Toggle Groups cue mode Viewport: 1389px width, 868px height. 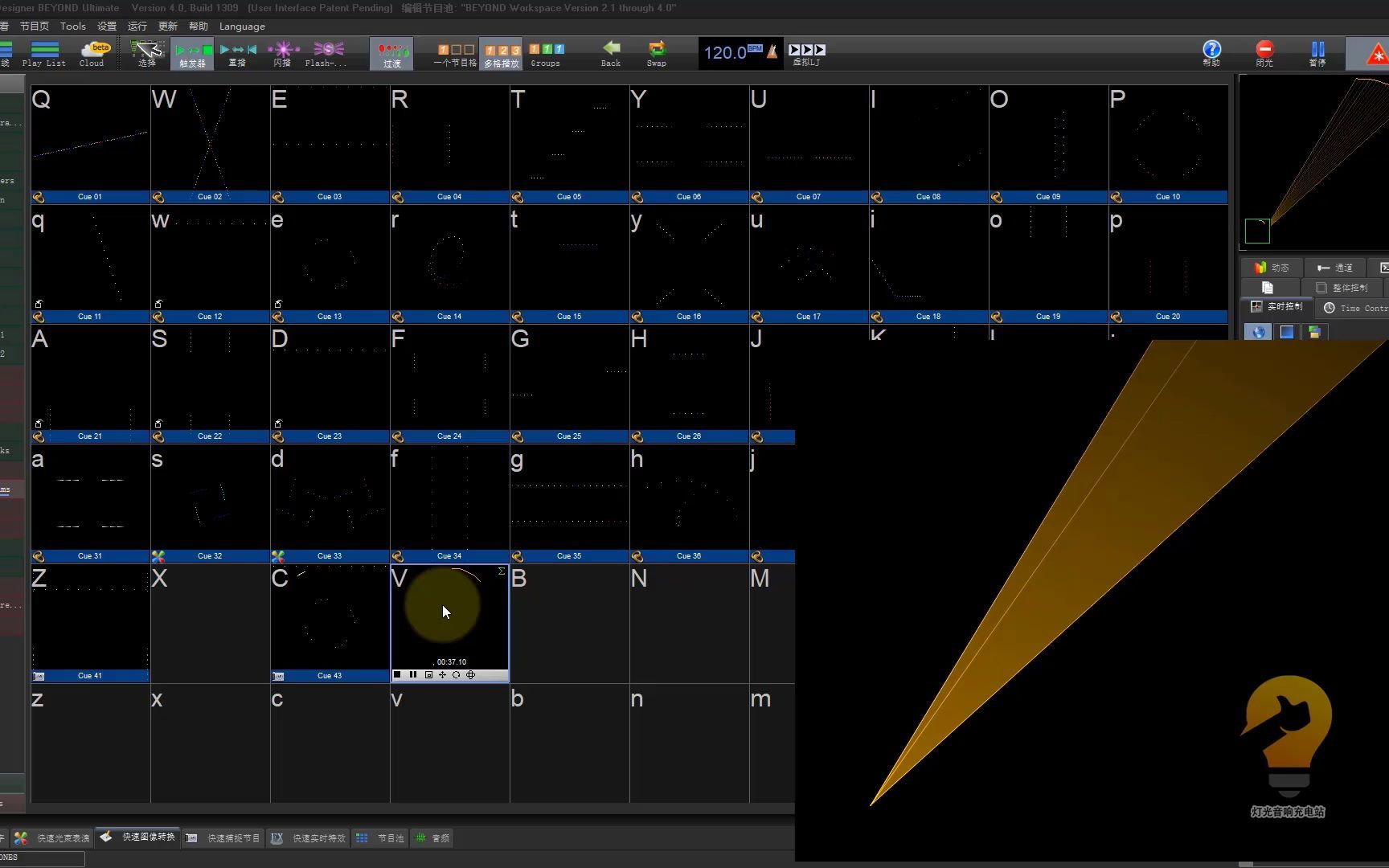(x=546, y=54)
